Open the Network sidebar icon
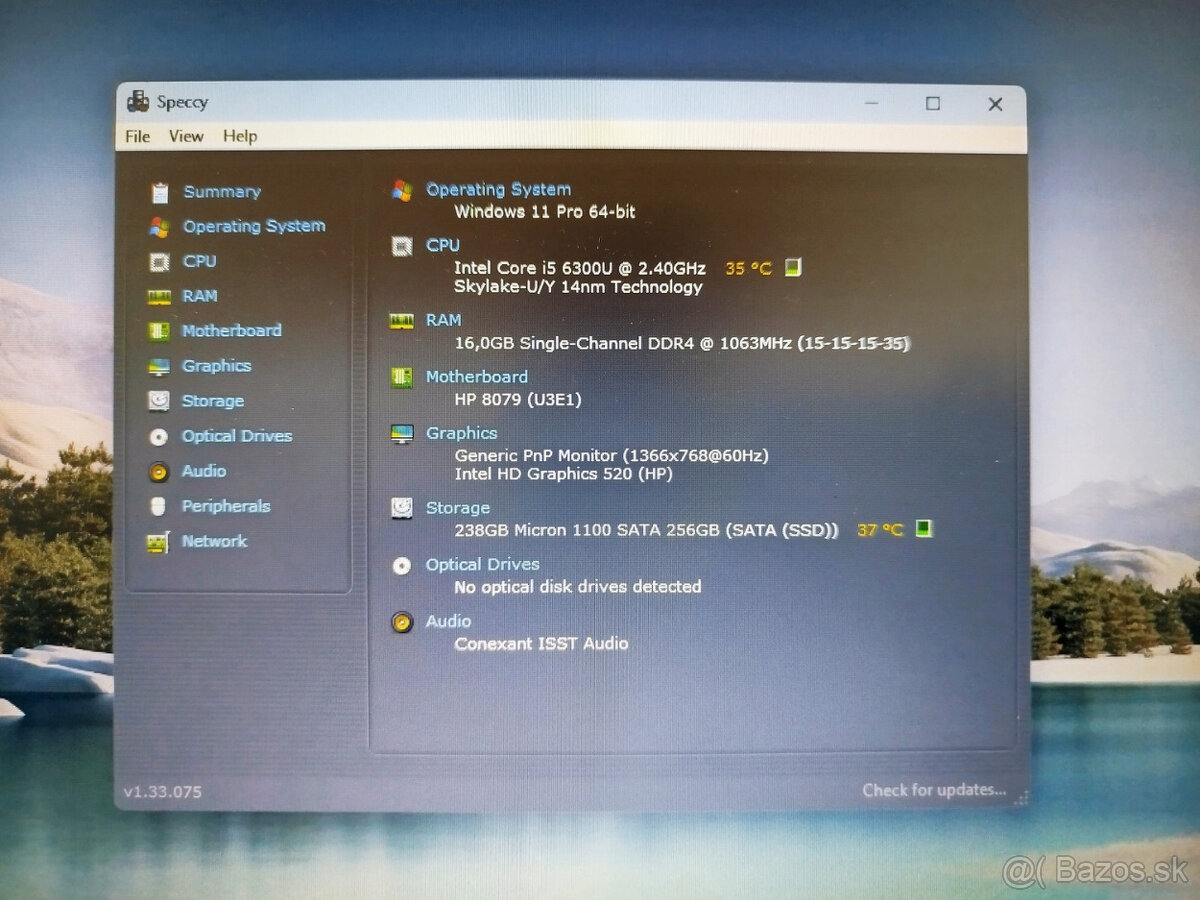Viewport: 1200px width, 900px height. [161, 541]
